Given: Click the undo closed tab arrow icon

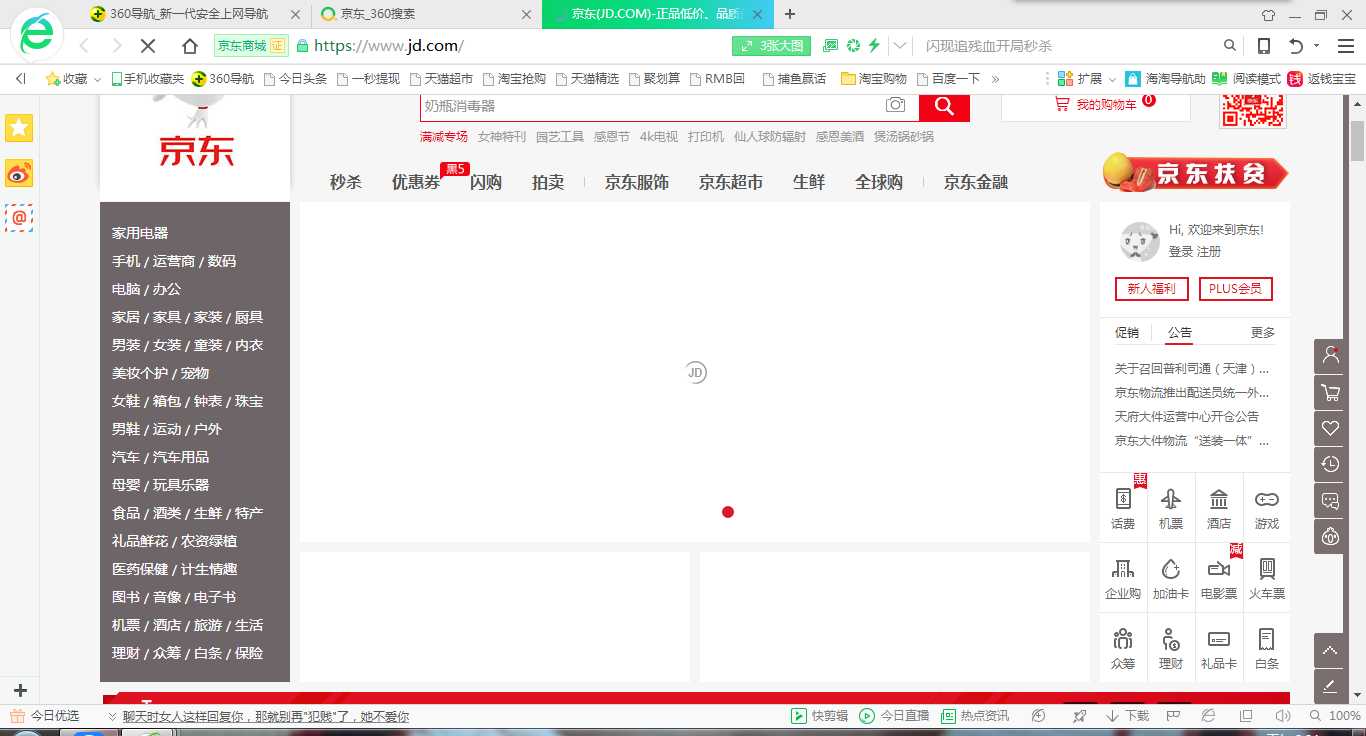Looking at the screenshot, I should tap(1296, 46).
